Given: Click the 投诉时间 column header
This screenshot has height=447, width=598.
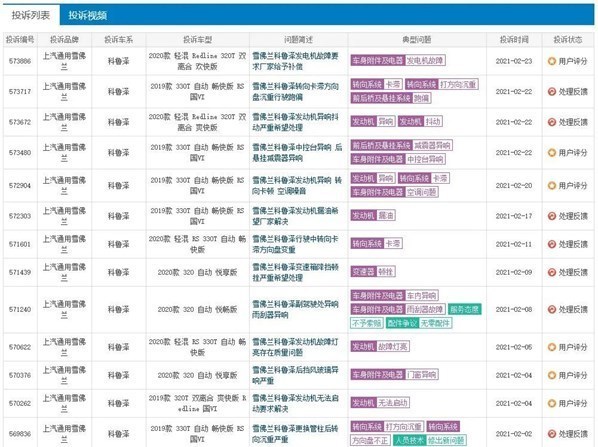Looking at the screenshot, I should tap(514, 39).
